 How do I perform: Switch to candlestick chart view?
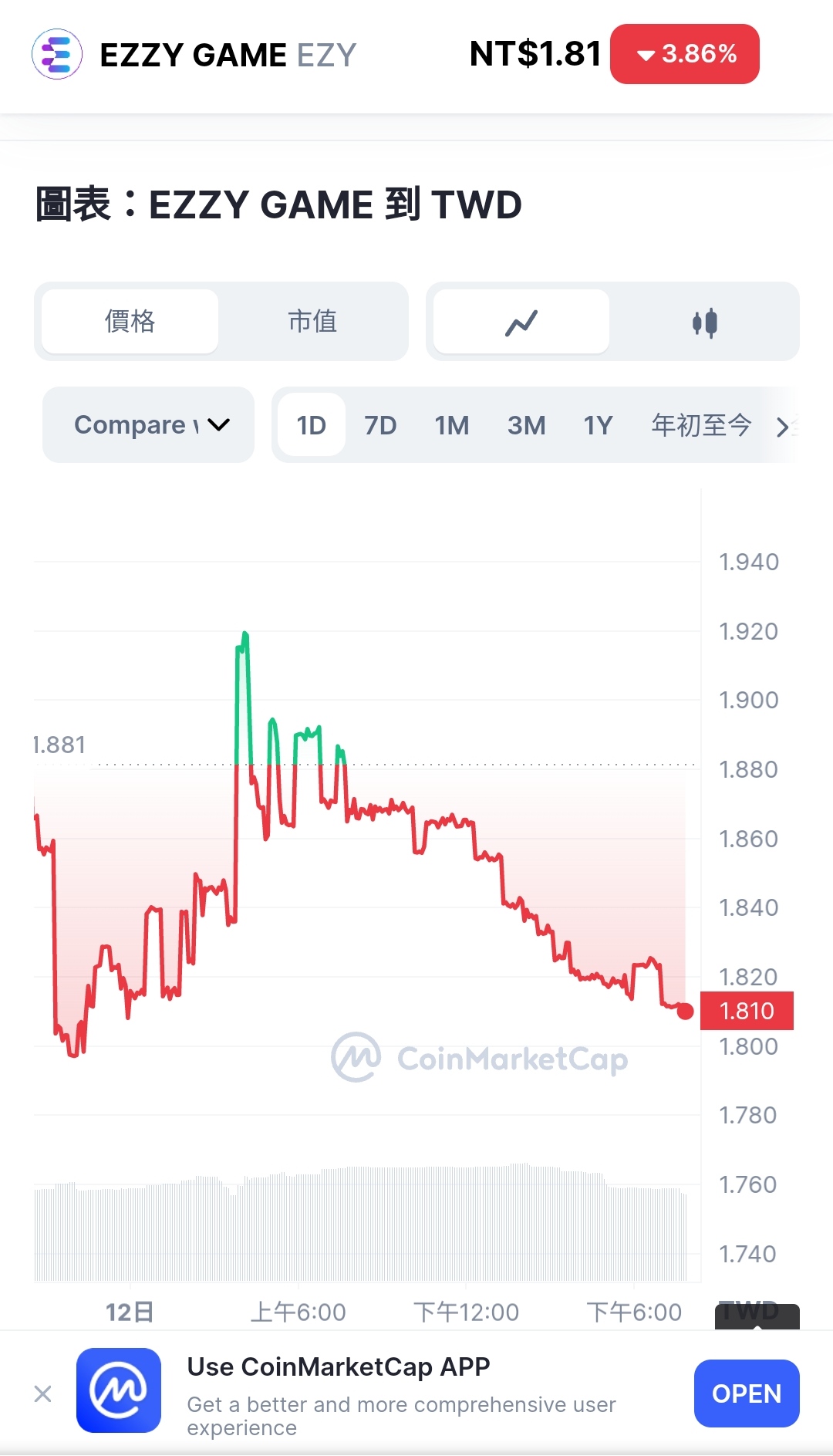coord(704,322)
